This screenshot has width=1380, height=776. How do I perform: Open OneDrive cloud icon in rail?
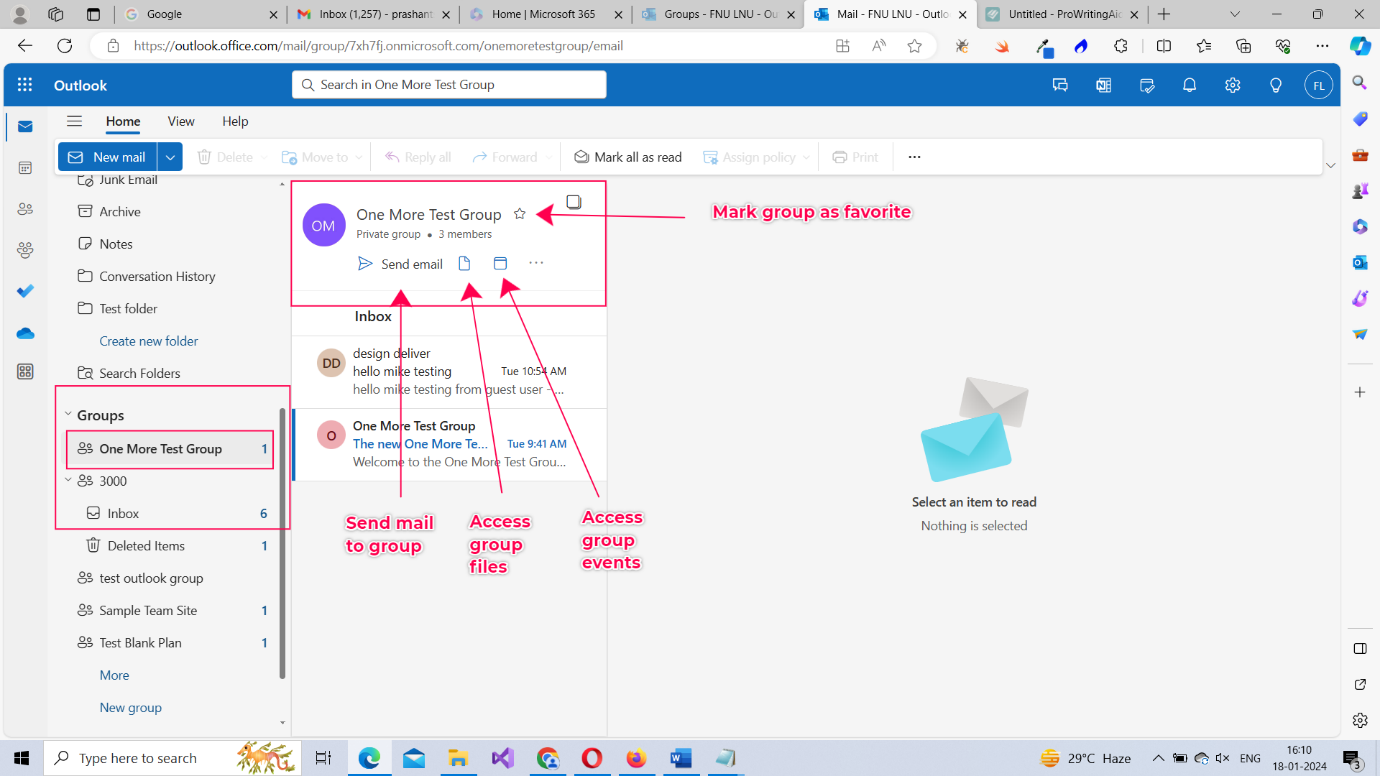(25, 333)
